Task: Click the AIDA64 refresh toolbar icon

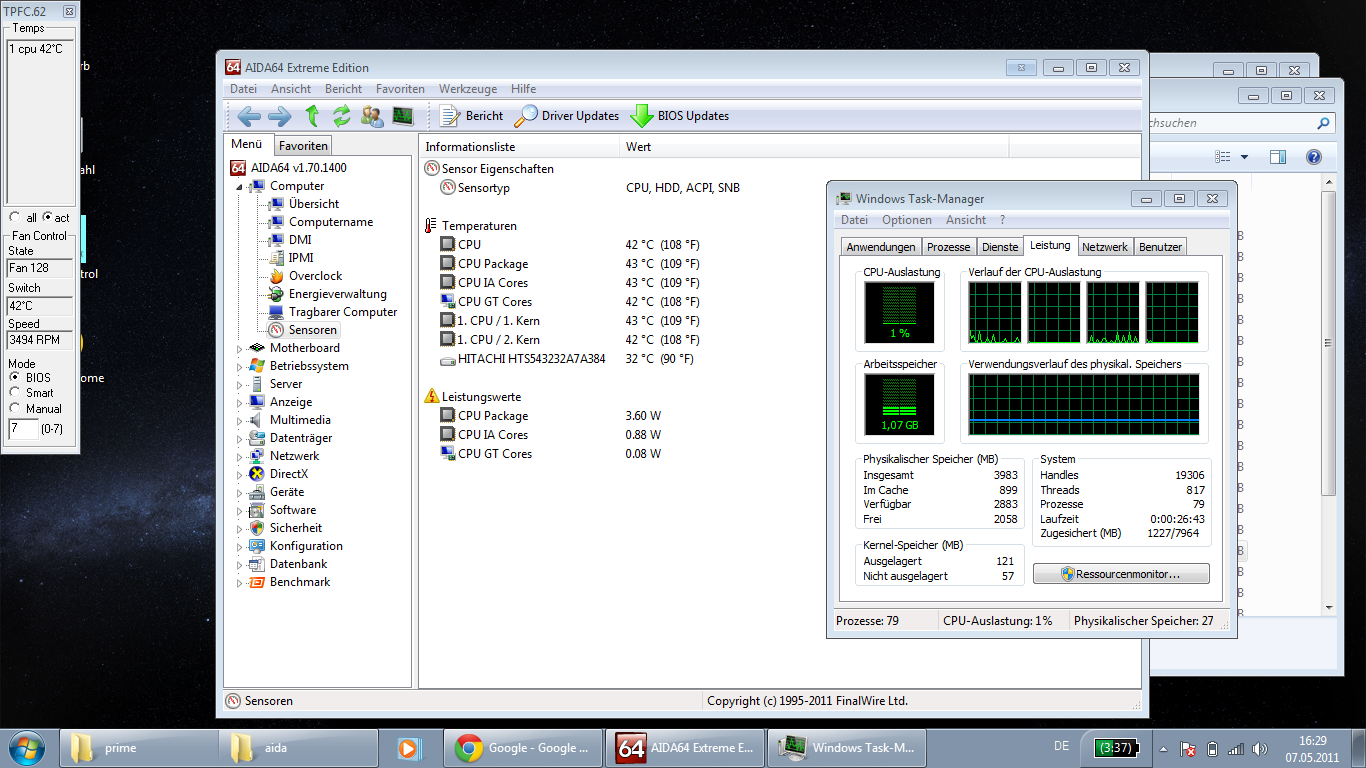Action: pos(342,116)
